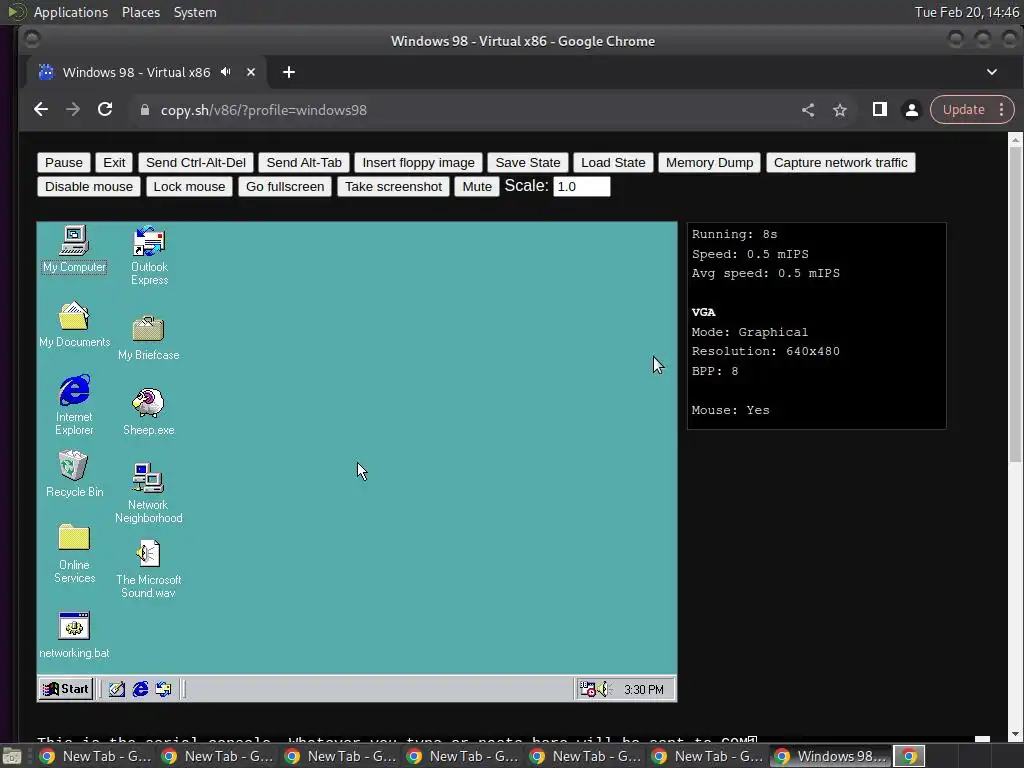Click Load State button
Screen dimensions: 1024x768
(x=613, y=163)
